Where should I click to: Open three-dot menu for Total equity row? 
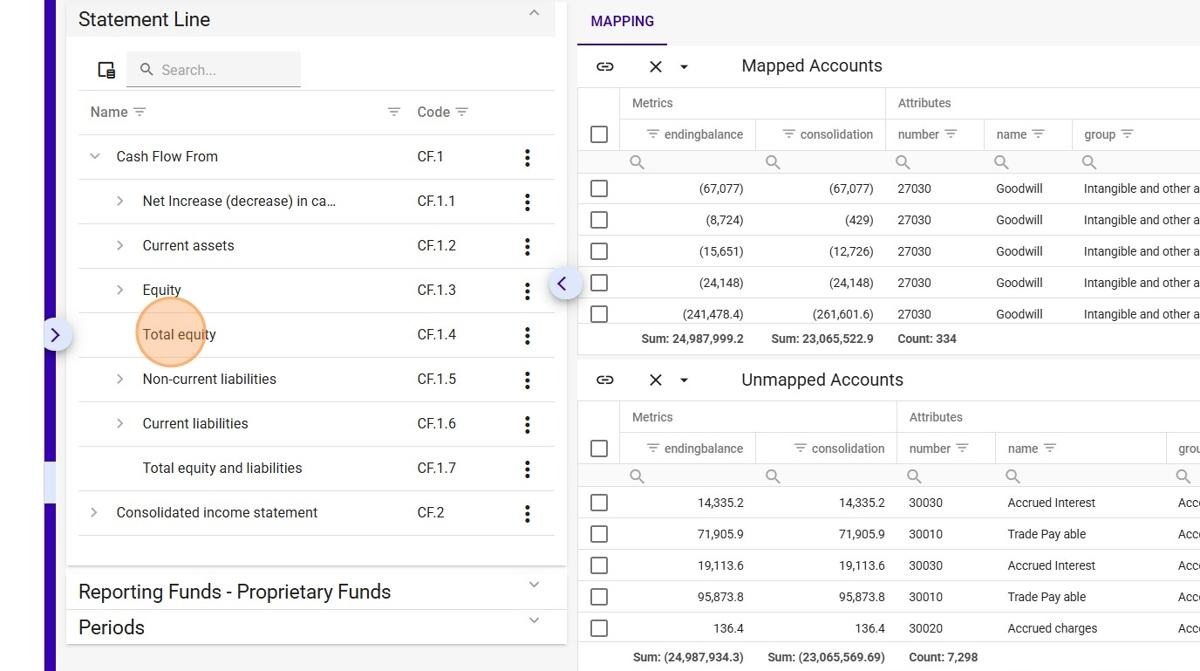(x=527, y=335)
